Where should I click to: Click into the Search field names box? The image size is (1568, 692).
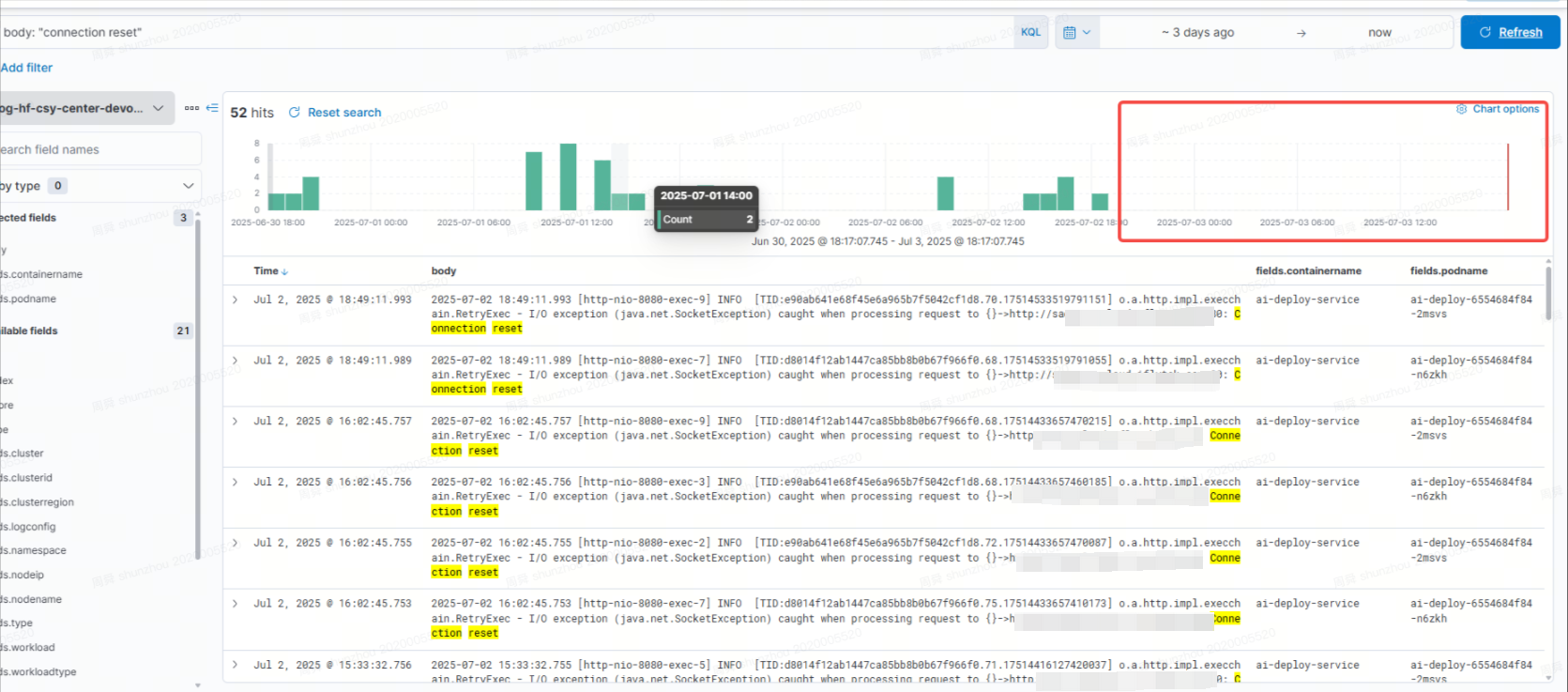coord(99,149)
